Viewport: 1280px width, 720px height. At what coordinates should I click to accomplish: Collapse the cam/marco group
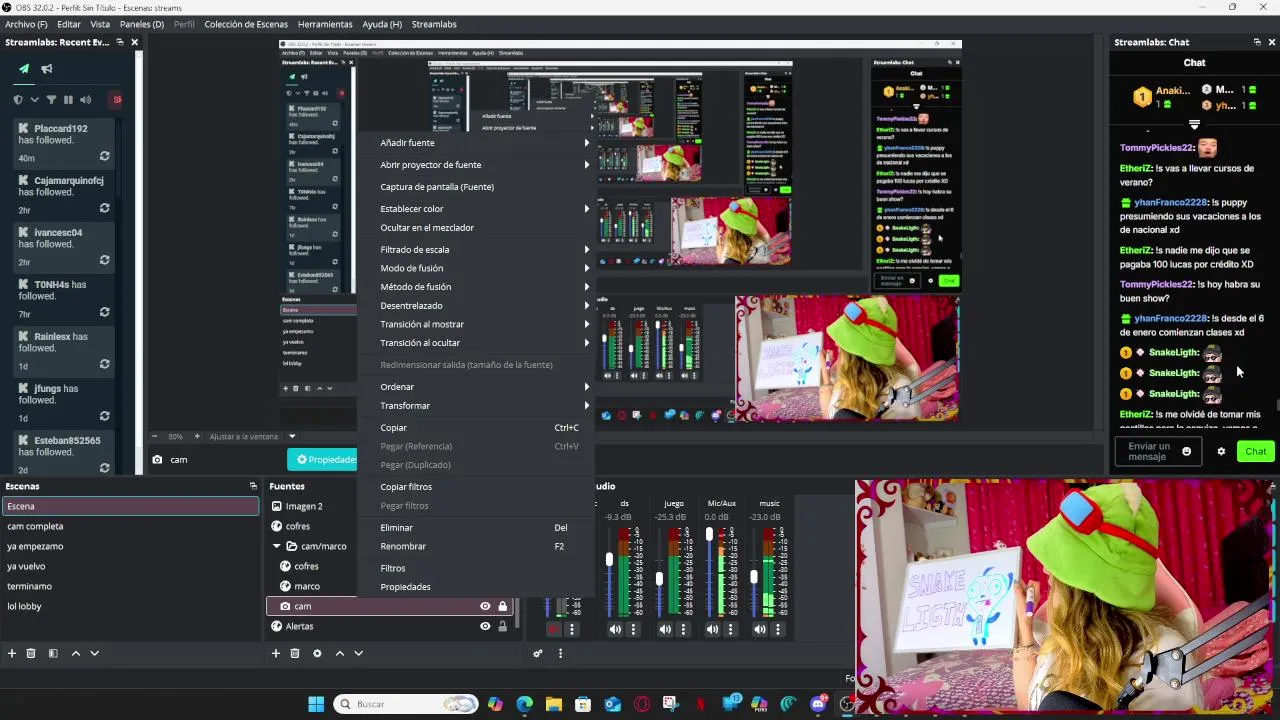click(277, 546)
